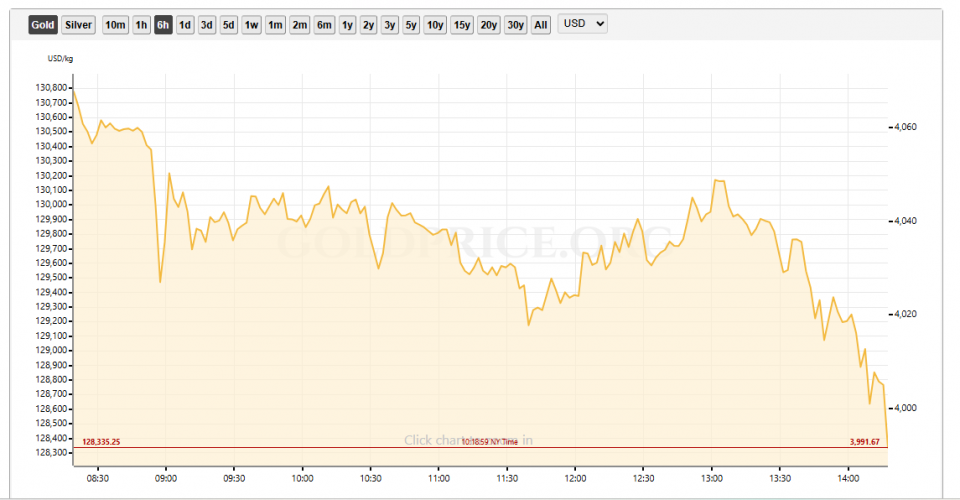Show the 1d price chart
Image resolution: width=960 pixels, height=500 pixels.
pos(185,25)
